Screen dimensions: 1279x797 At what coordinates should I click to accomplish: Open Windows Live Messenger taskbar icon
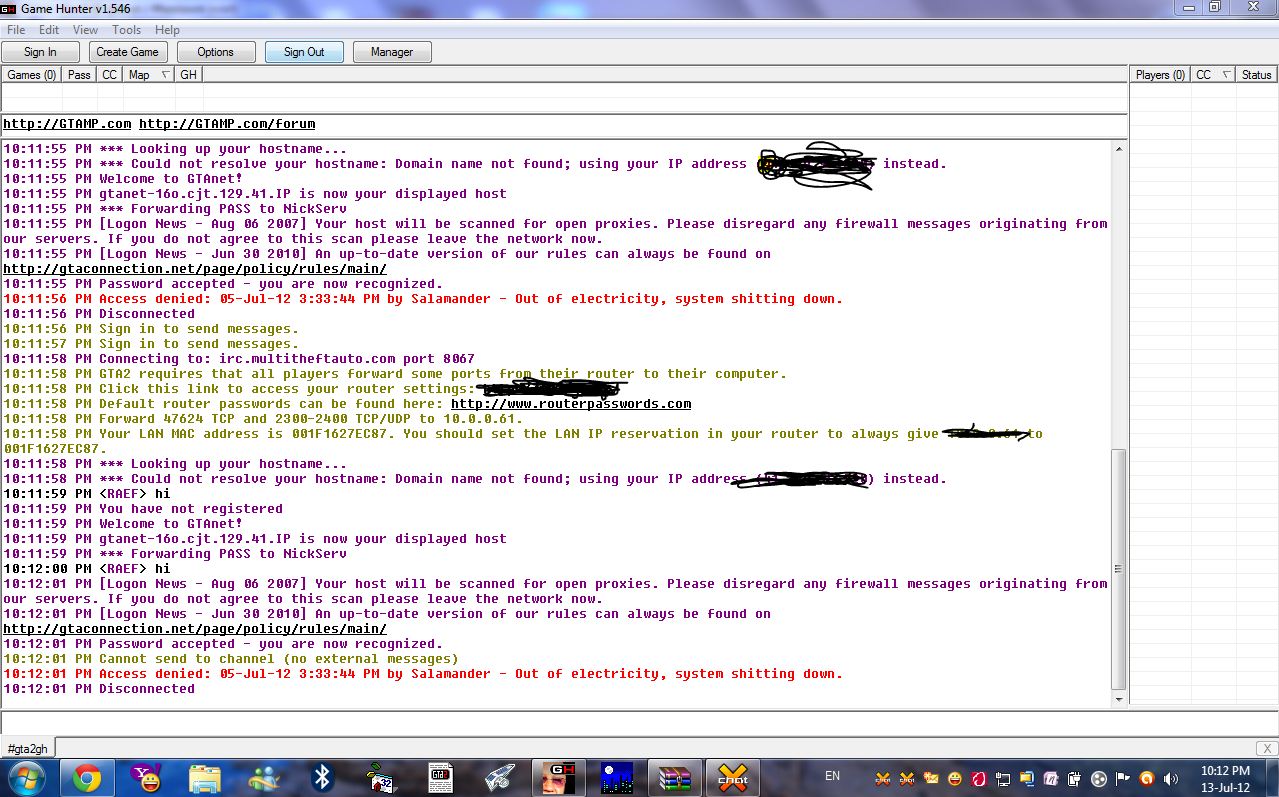(264, 777)
